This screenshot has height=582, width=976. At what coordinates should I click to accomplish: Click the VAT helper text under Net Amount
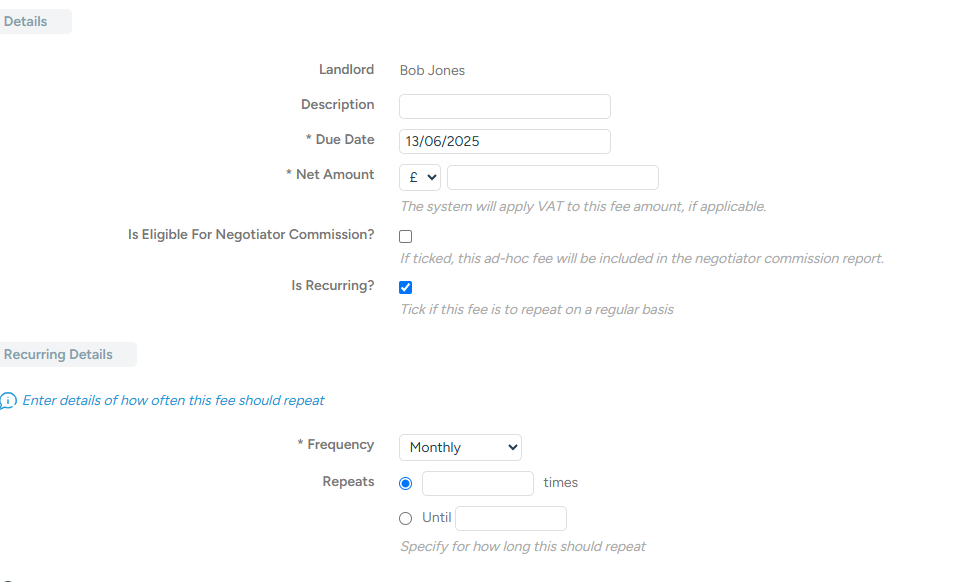coord(583,207)
